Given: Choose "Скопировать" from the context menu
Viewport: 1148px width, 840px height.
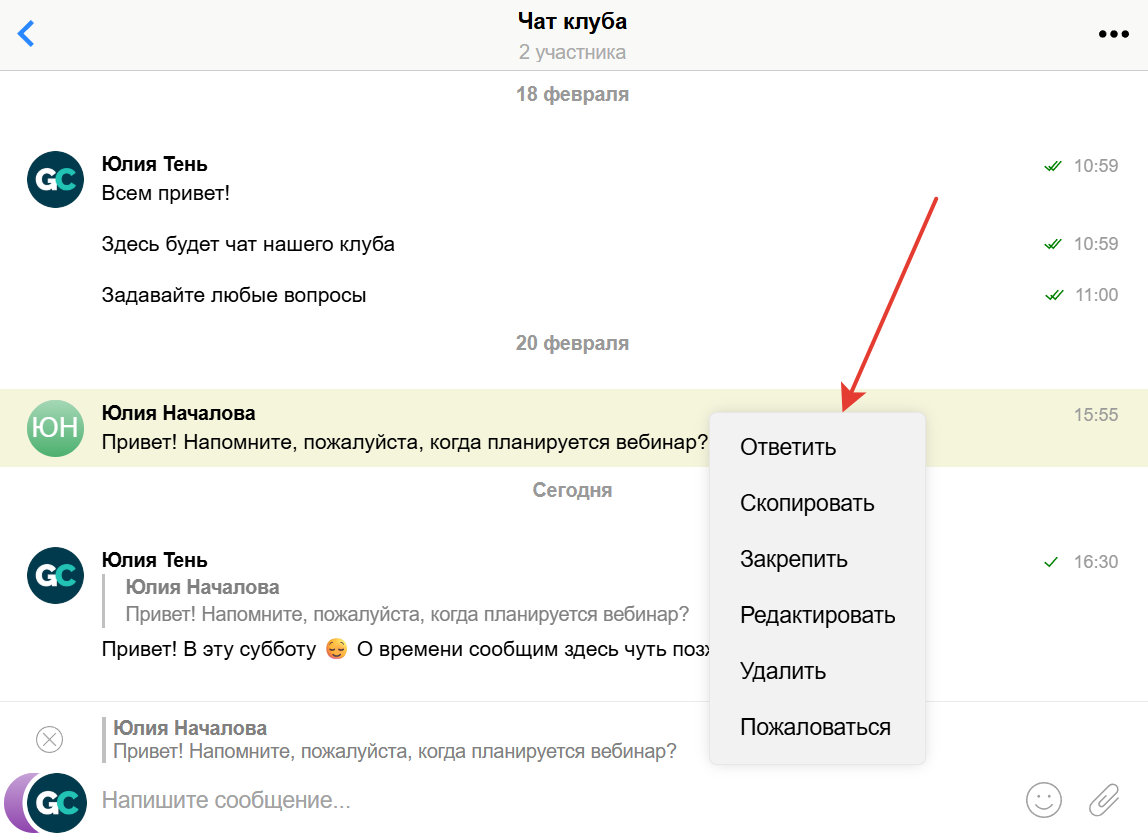Looking at the screenshot, I should 807,503.
